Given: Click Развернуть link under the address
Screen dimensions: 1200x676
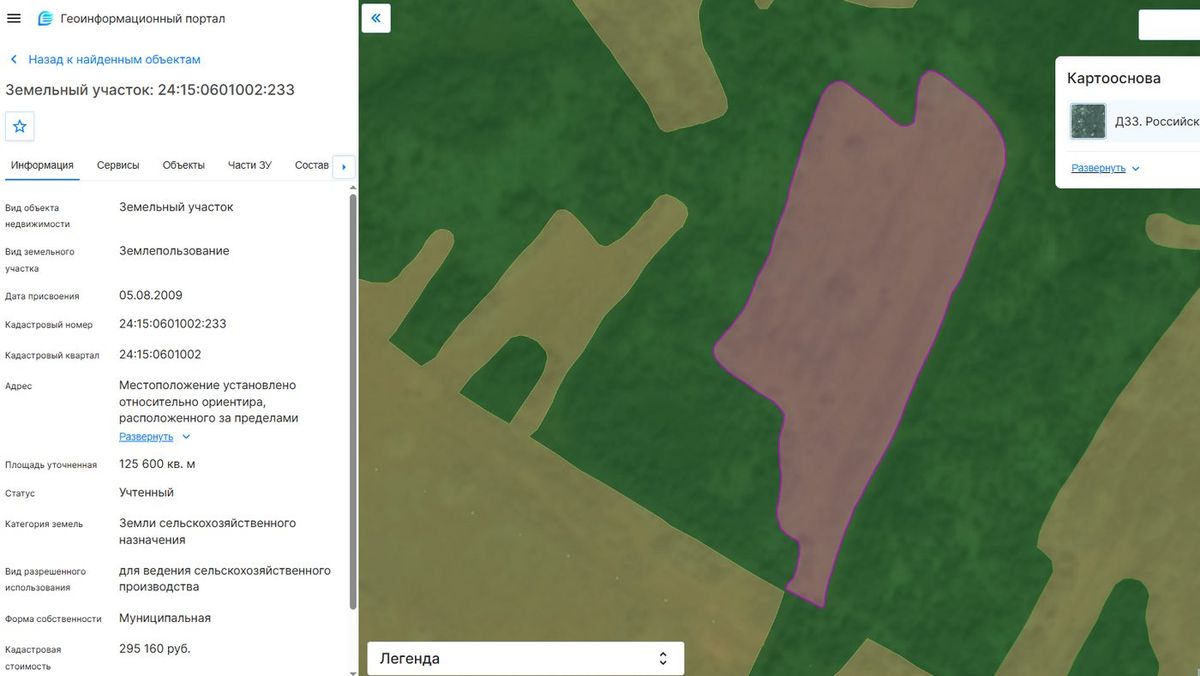Looking at the screenshot, I should pyautogui.click(x=146, y=437).
